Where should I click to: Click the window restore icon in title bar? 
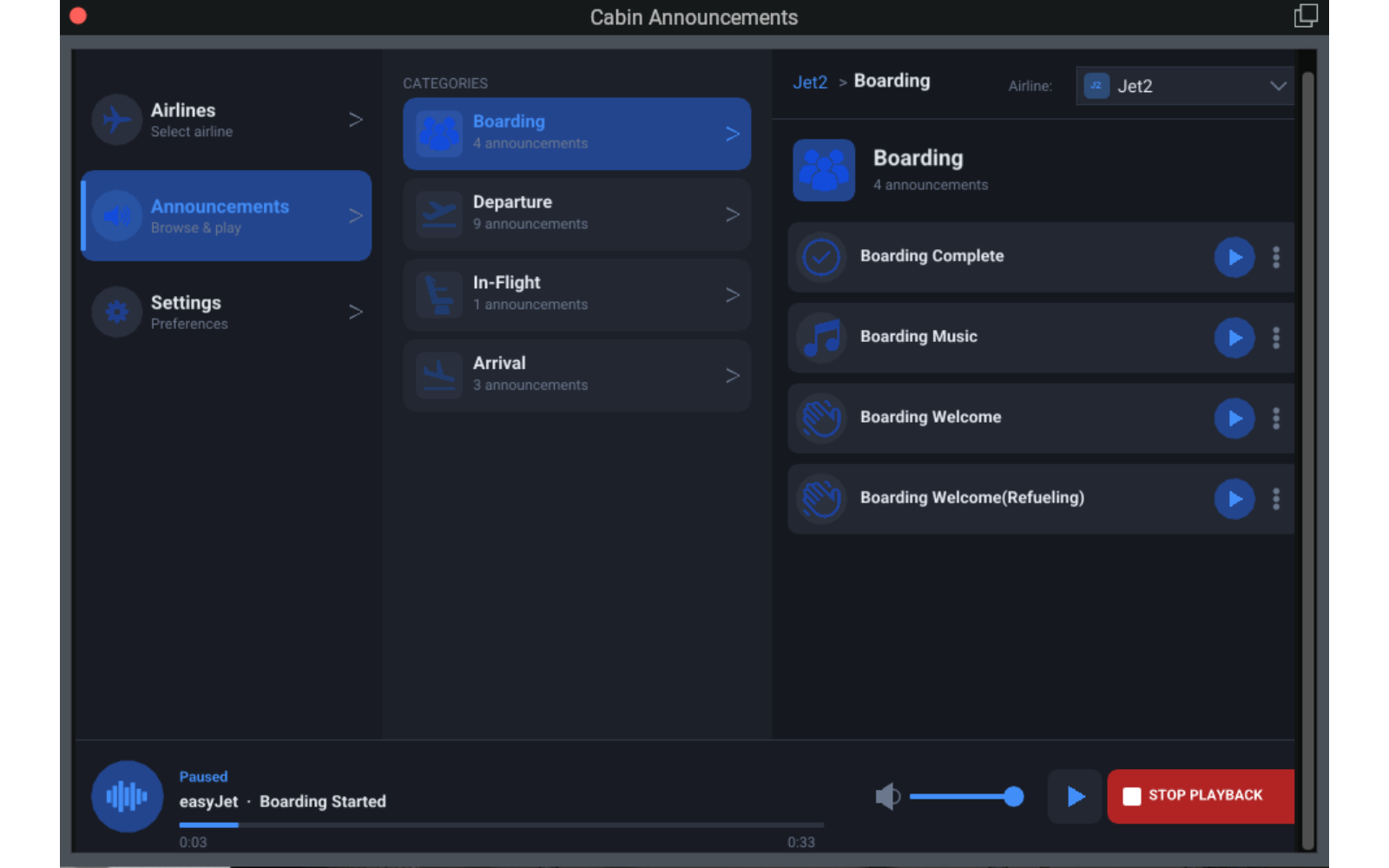(x=1306, y=16)
